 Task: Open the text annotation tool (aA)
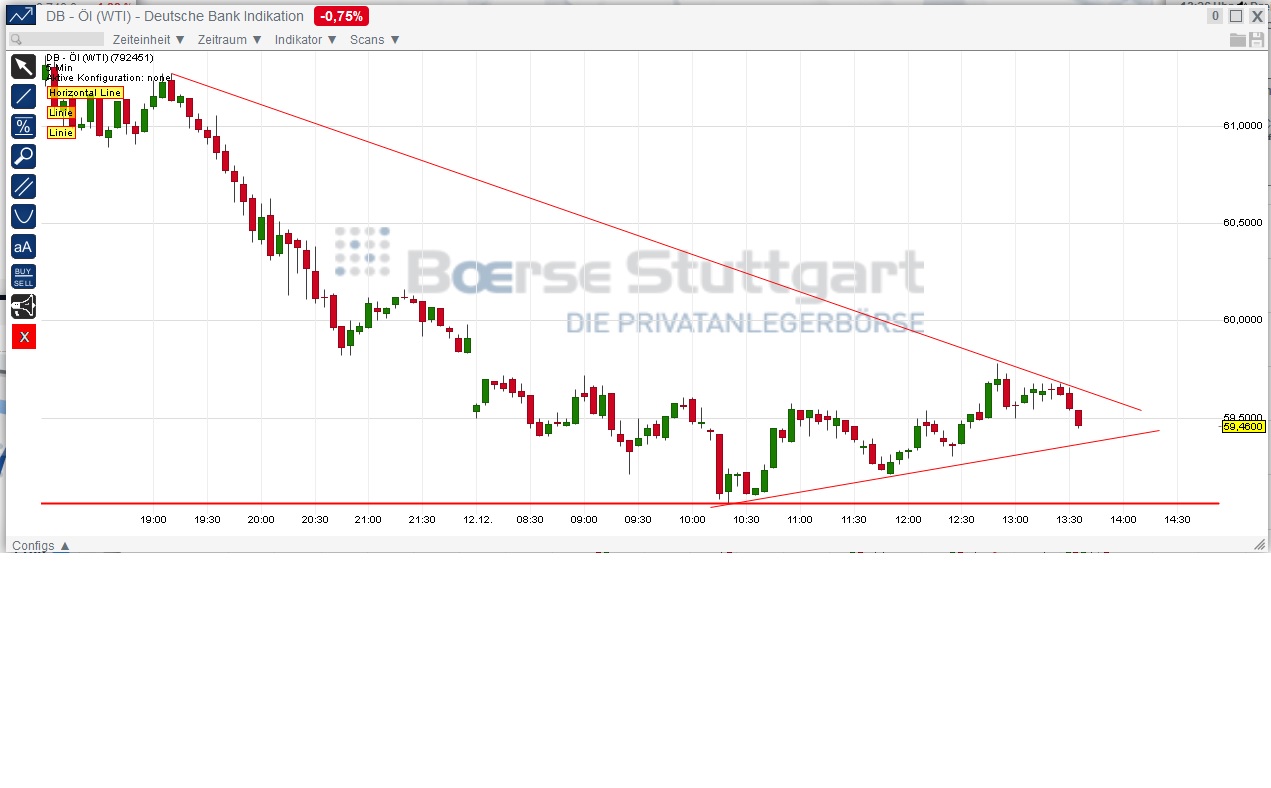coord(22,246)
